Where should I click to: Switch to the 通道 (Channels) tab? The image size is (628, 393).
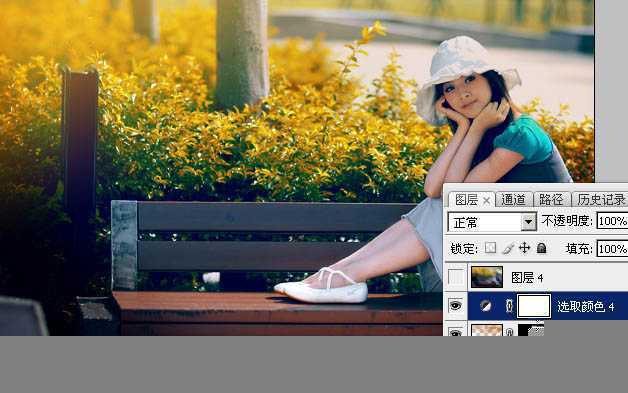point(513,200)
